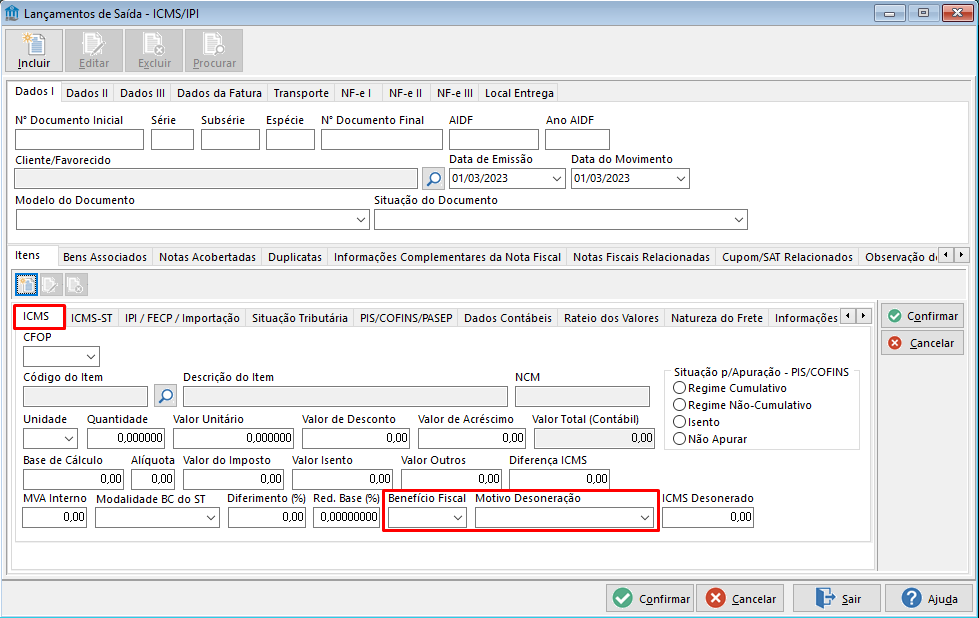Open the Bens Associados tab

click(105, 257)
